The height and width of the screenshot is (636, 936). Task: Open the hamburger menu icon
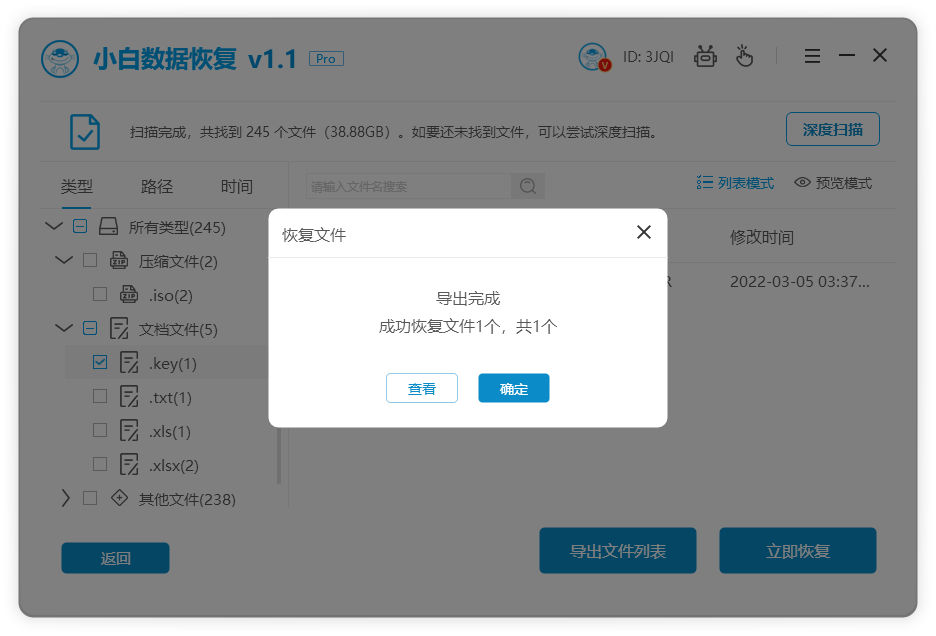click(812, 56)
